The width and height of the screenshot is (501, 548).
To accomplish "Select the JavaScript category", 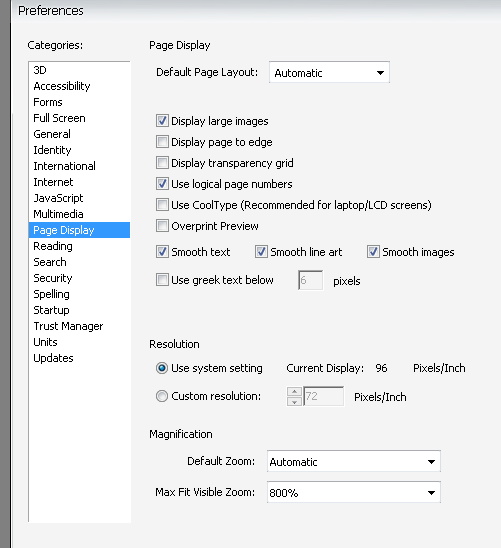I will [58, 198].
